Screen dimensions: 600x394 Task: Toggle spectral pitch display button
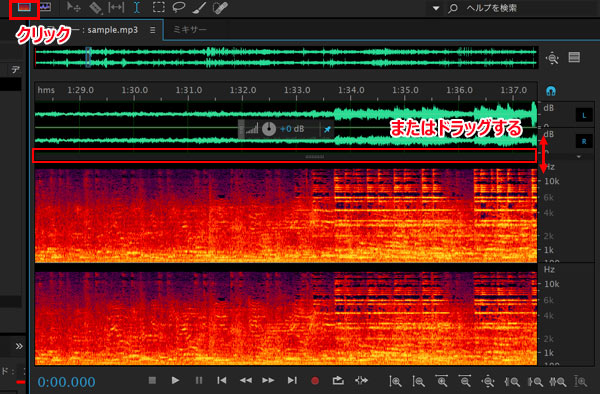click(45, 7)
